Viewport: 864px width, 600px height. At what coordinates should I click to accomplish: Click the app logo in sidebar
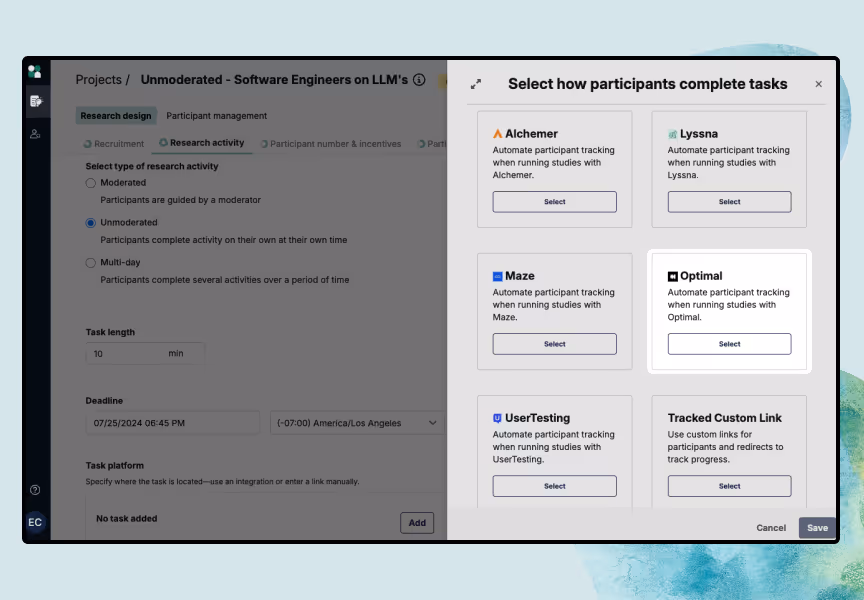(x=35, y=71)
